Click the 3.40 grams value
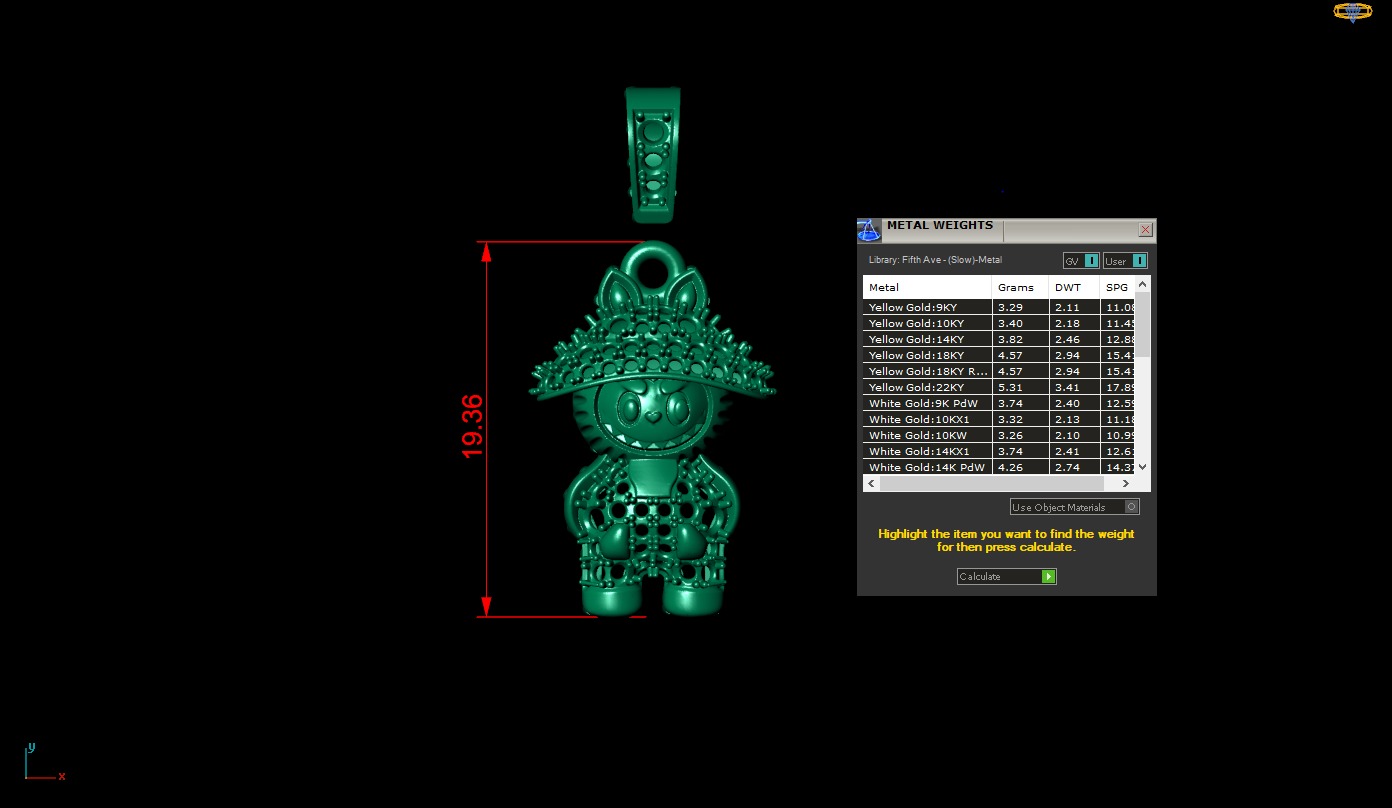 point(1010,324)
